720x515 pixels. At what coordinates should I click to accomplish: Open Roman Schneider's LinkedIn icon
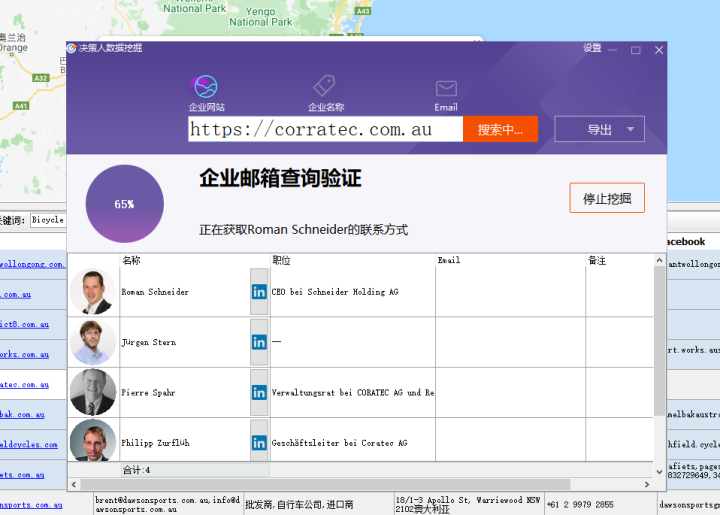tap(259, 292)
